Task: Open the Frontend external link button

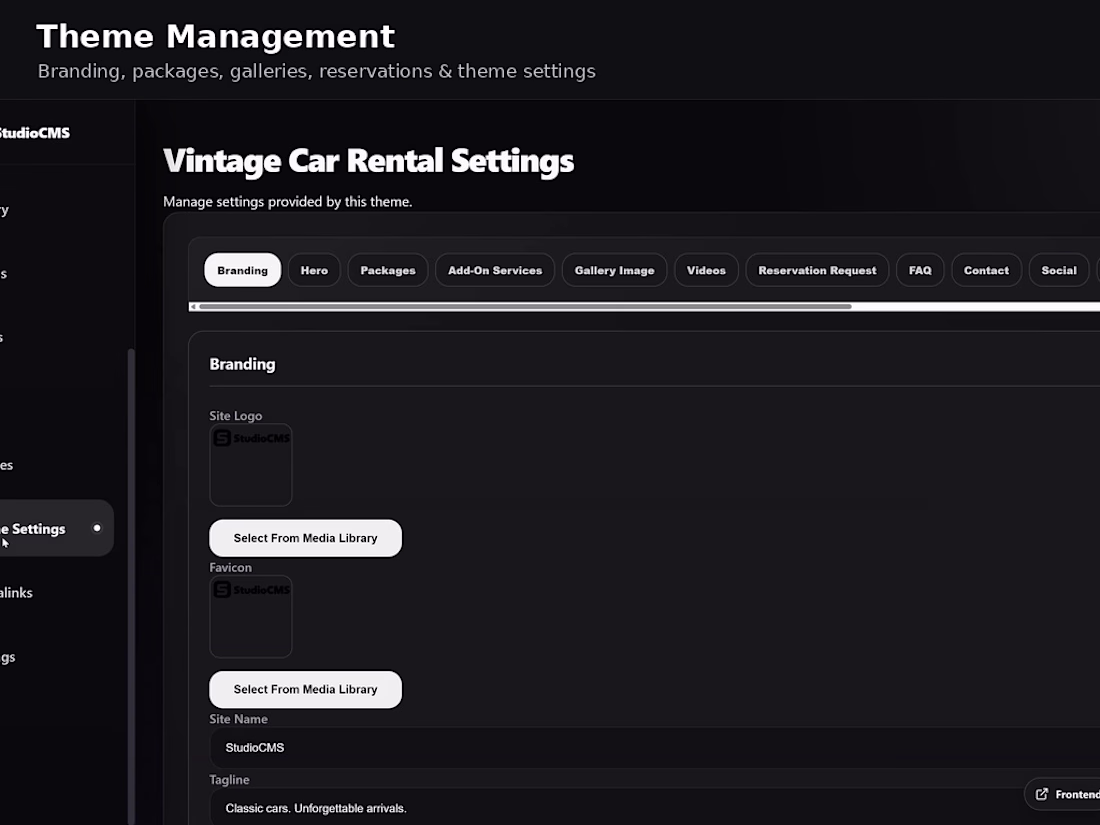Action: pyautogui.click(x=1062, y=794)
